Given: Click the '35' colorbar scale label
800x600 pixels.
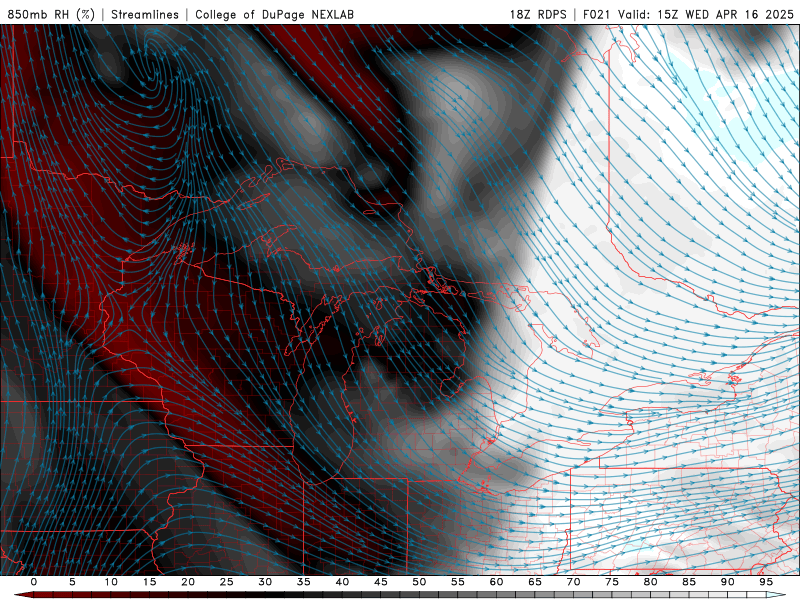Looking at the screenshot, I should coord(304,582).
